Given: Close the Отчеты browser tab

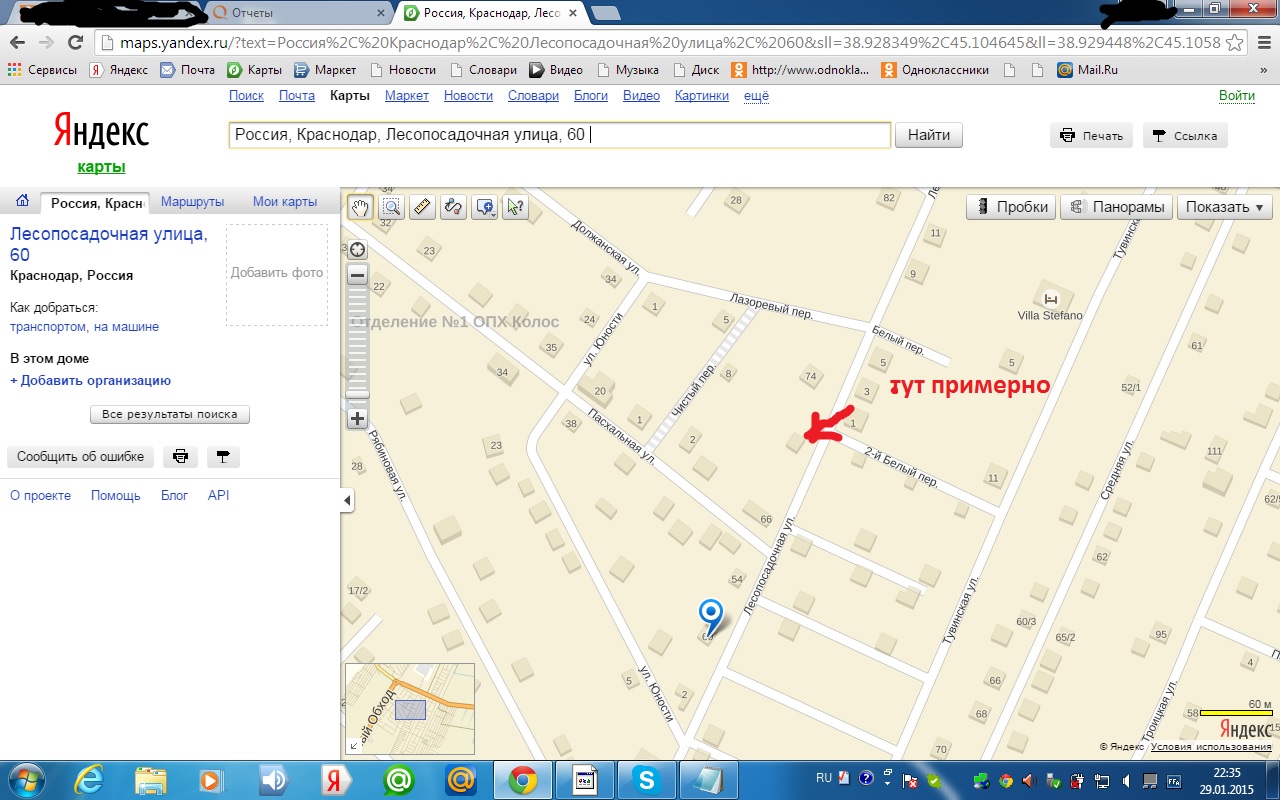Looking at the screenshot, I should pyautogui.click(x=380, y=13).
